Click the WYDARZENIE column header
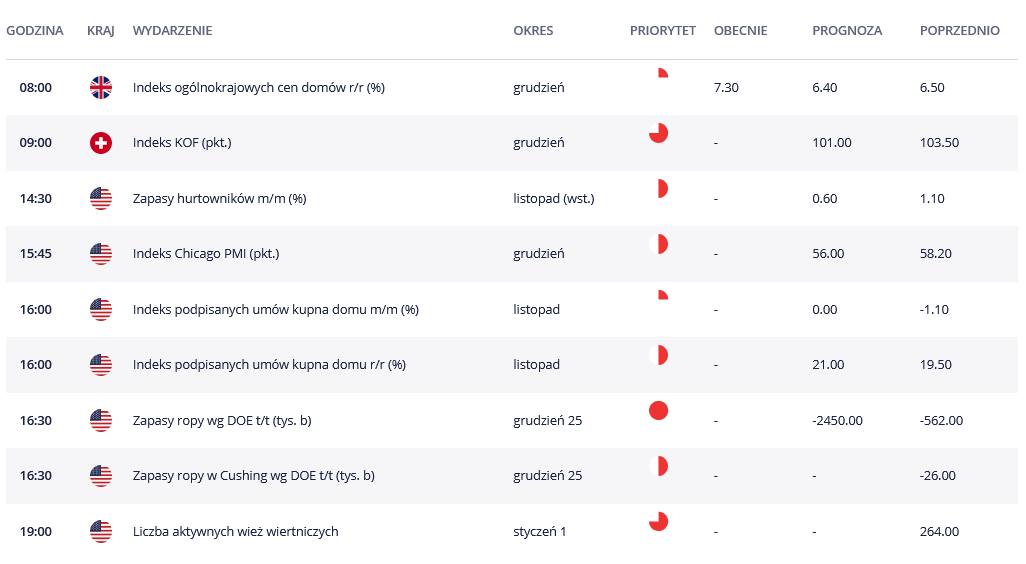The height and width of the screenshot is (564, 1026). (172, 30)
